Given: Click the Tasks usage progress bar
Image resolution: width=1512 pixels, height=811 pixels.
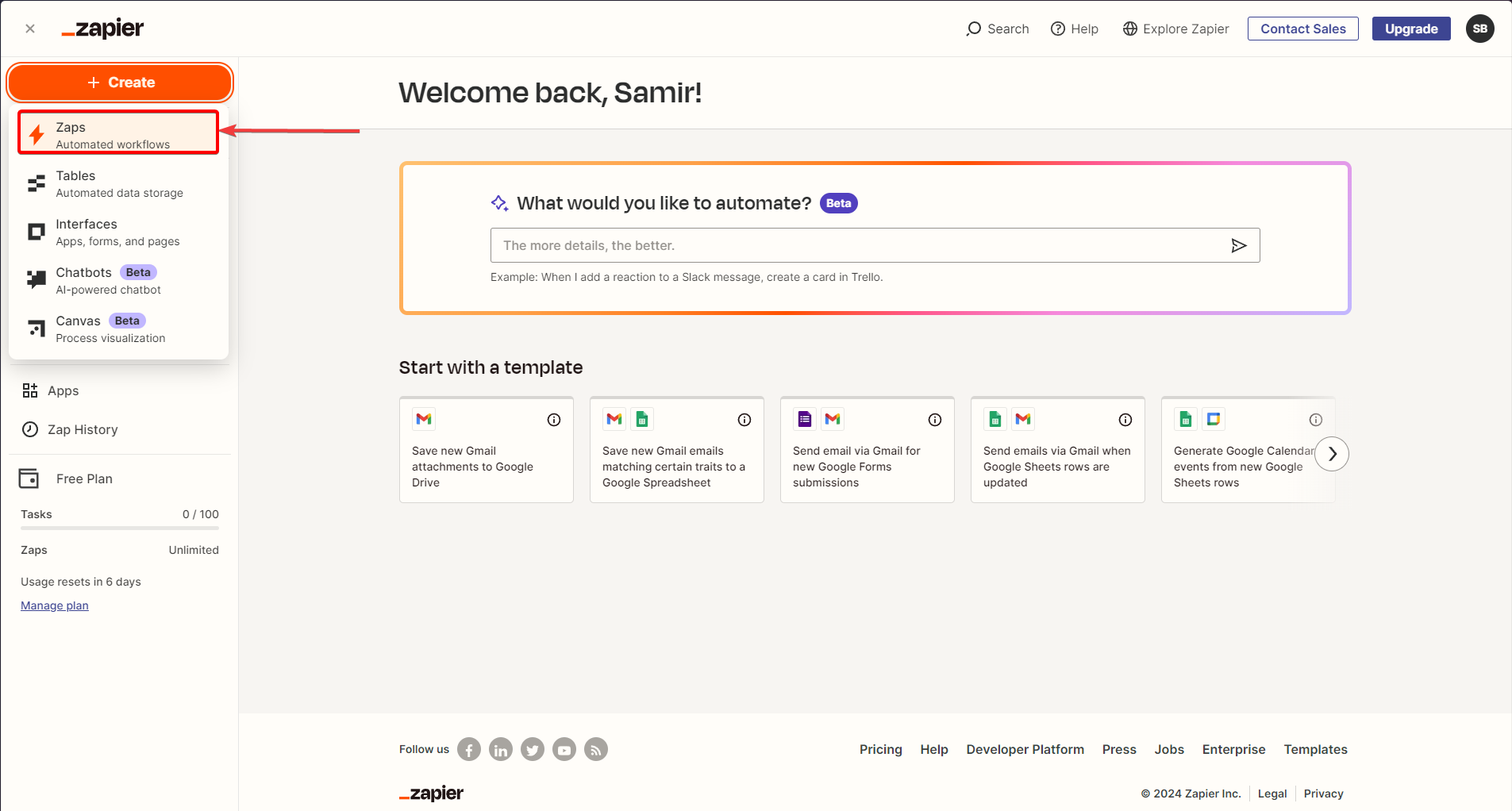Looking at the screenshot, I should 119,528.
